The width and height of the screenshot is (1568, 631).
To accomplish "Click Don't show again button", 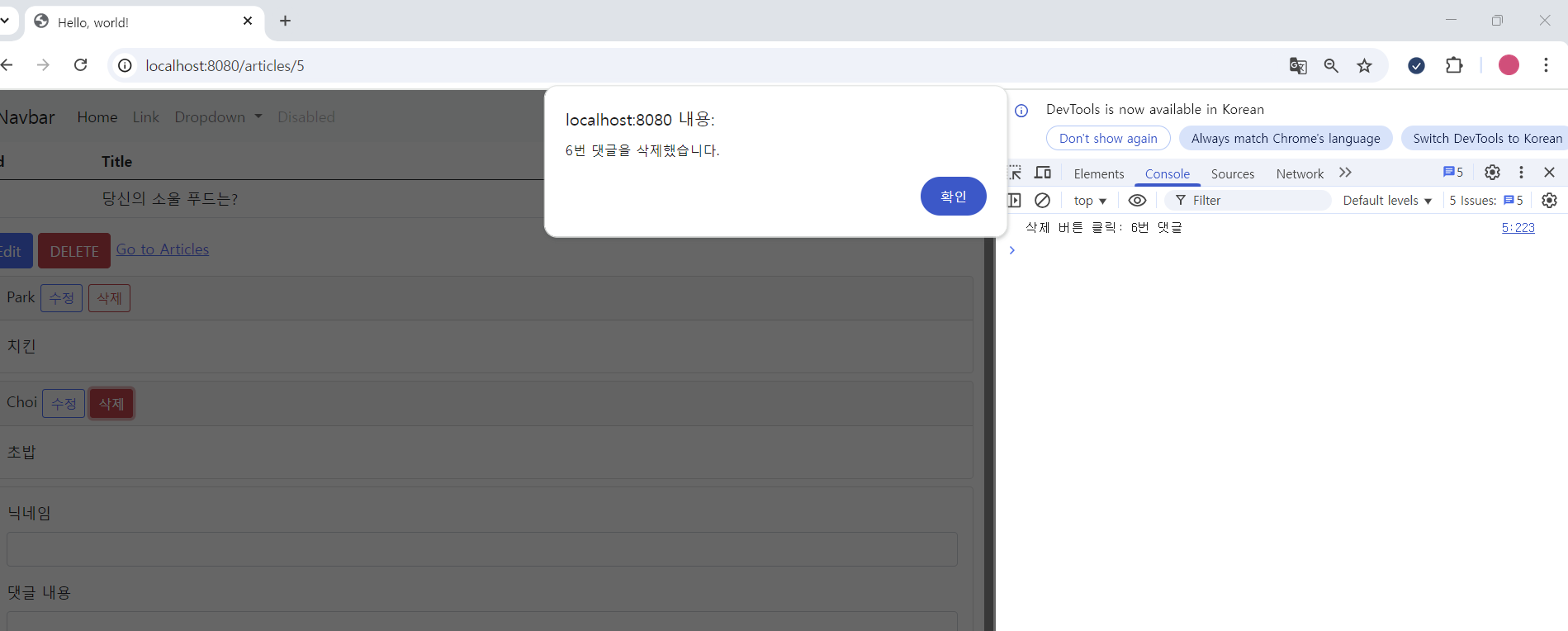I will (x=1108, y=139).
